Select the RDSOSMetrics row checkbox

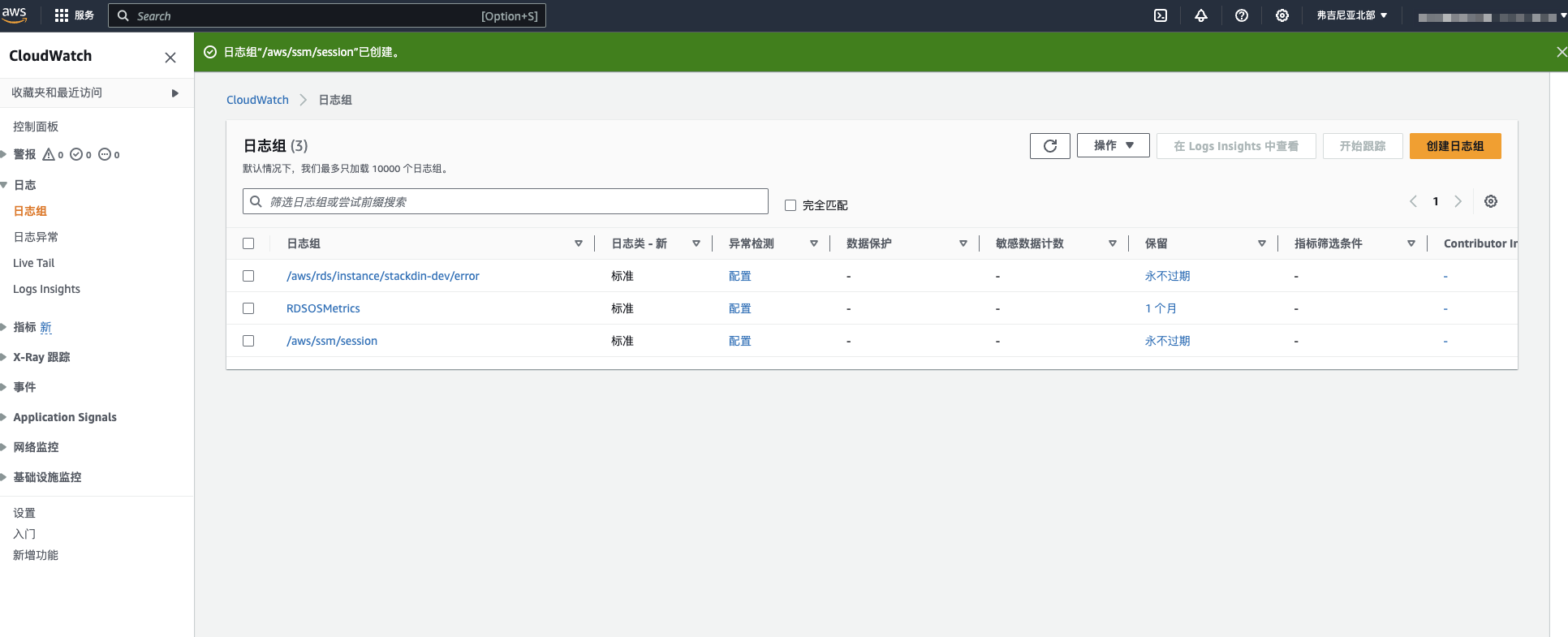[x=248, y=308]
